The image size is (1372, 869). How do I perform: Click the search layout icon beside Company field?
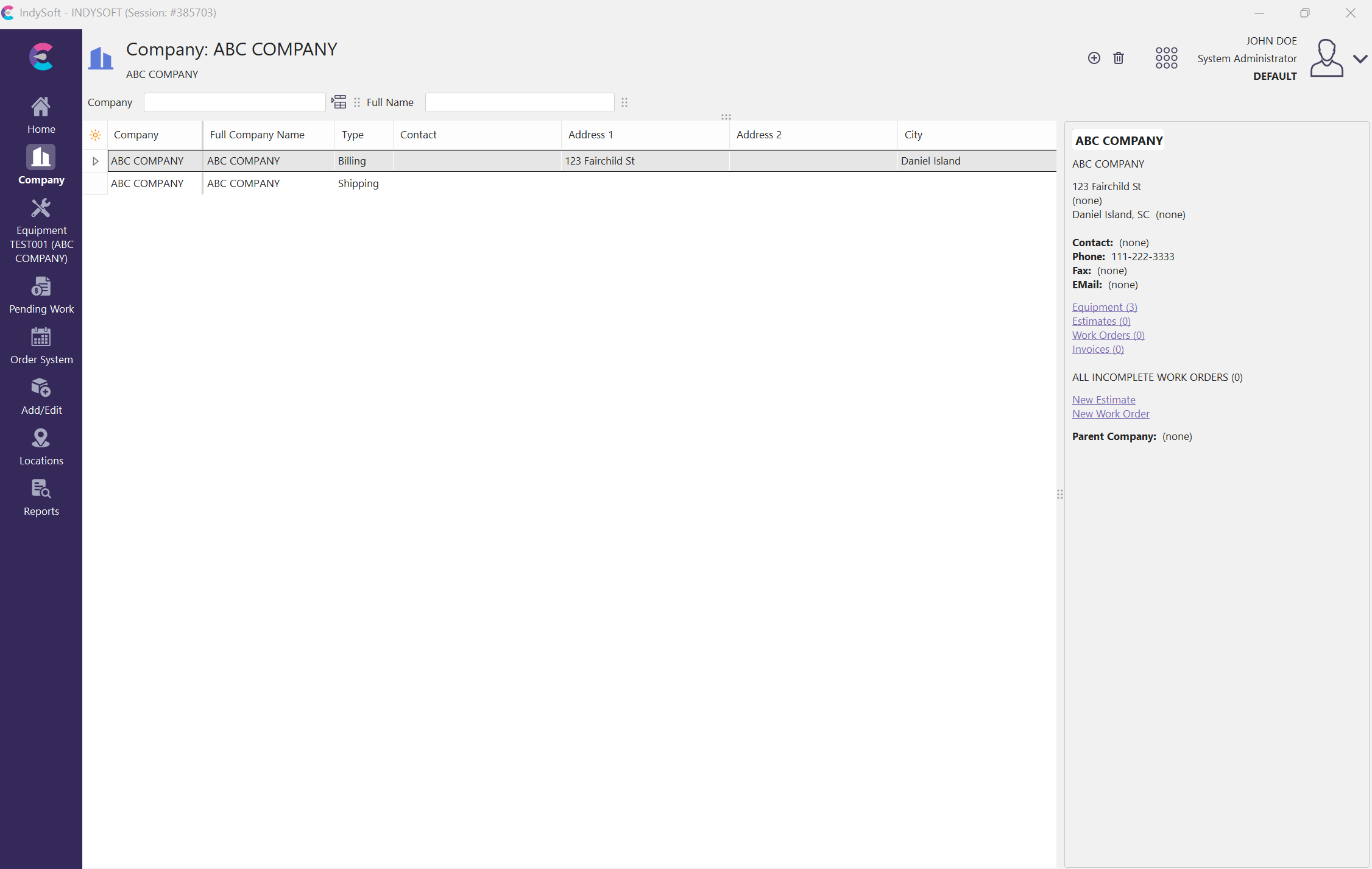pos(339,102)
